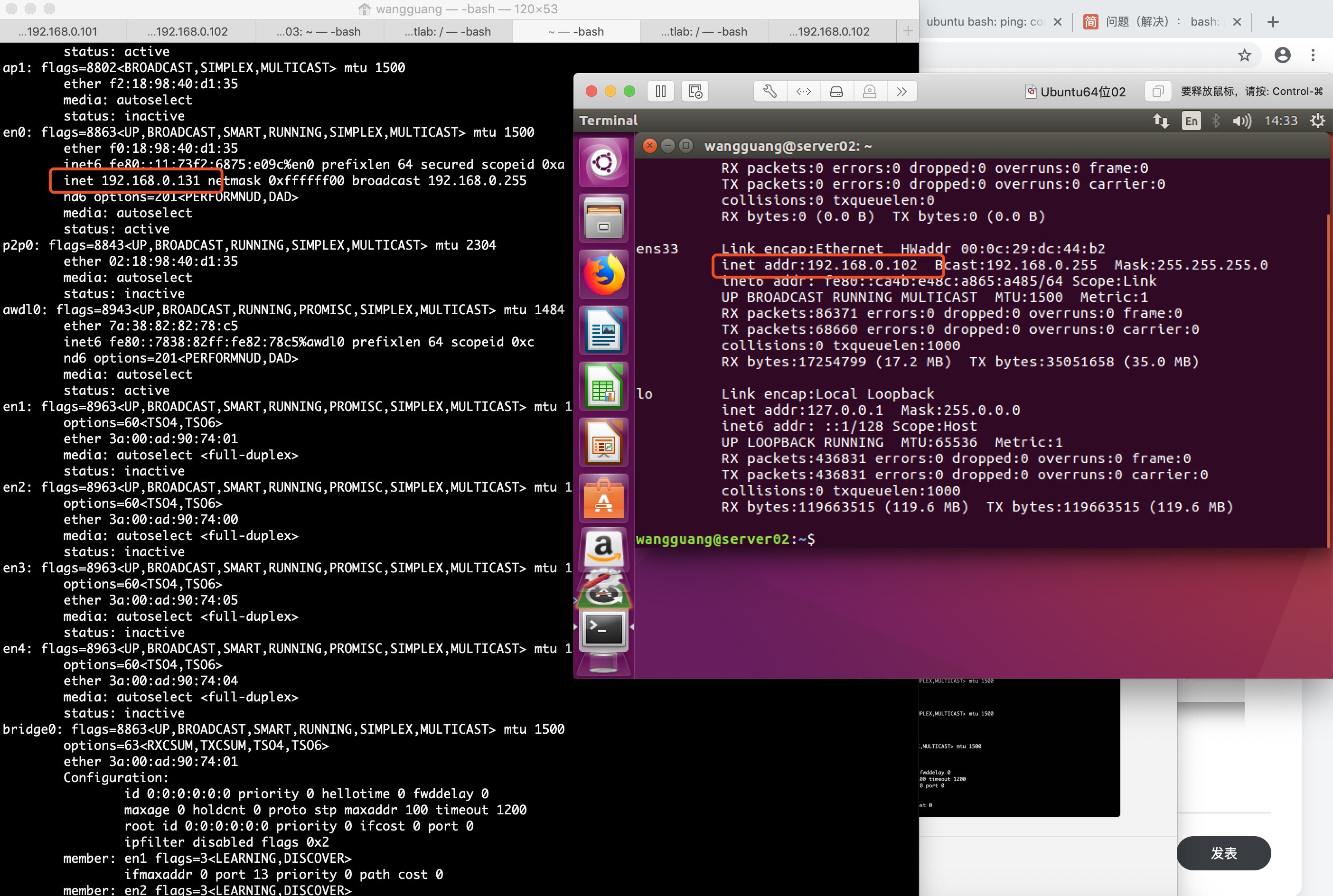Pause the VM with pause button
Screen dimensions: 1333x896
click(x=661, y=92)
